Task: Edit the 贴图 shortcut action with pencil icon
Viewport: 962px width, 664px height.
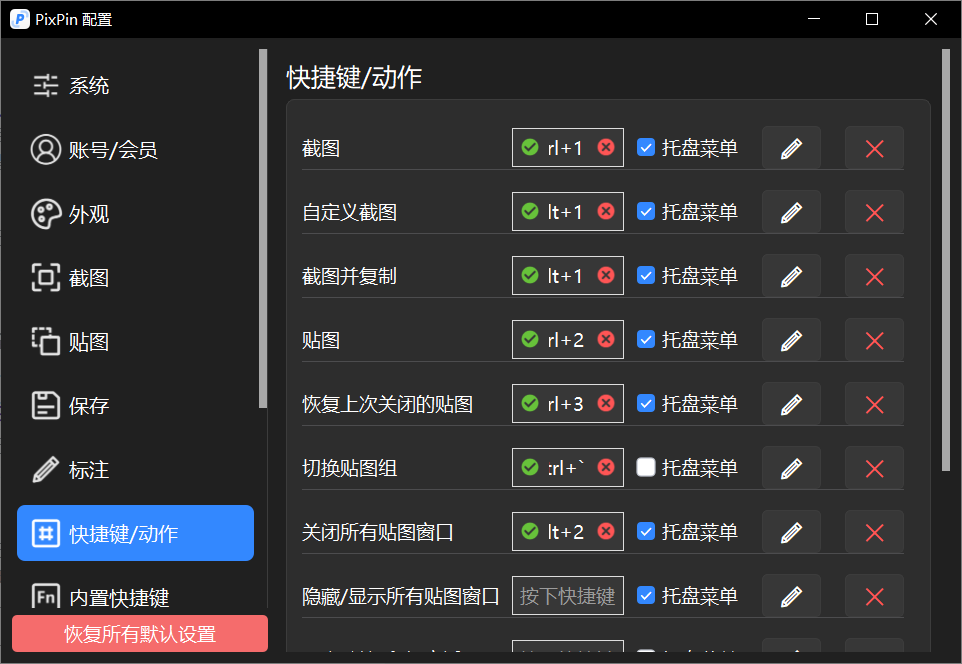Action: point(791,340)
